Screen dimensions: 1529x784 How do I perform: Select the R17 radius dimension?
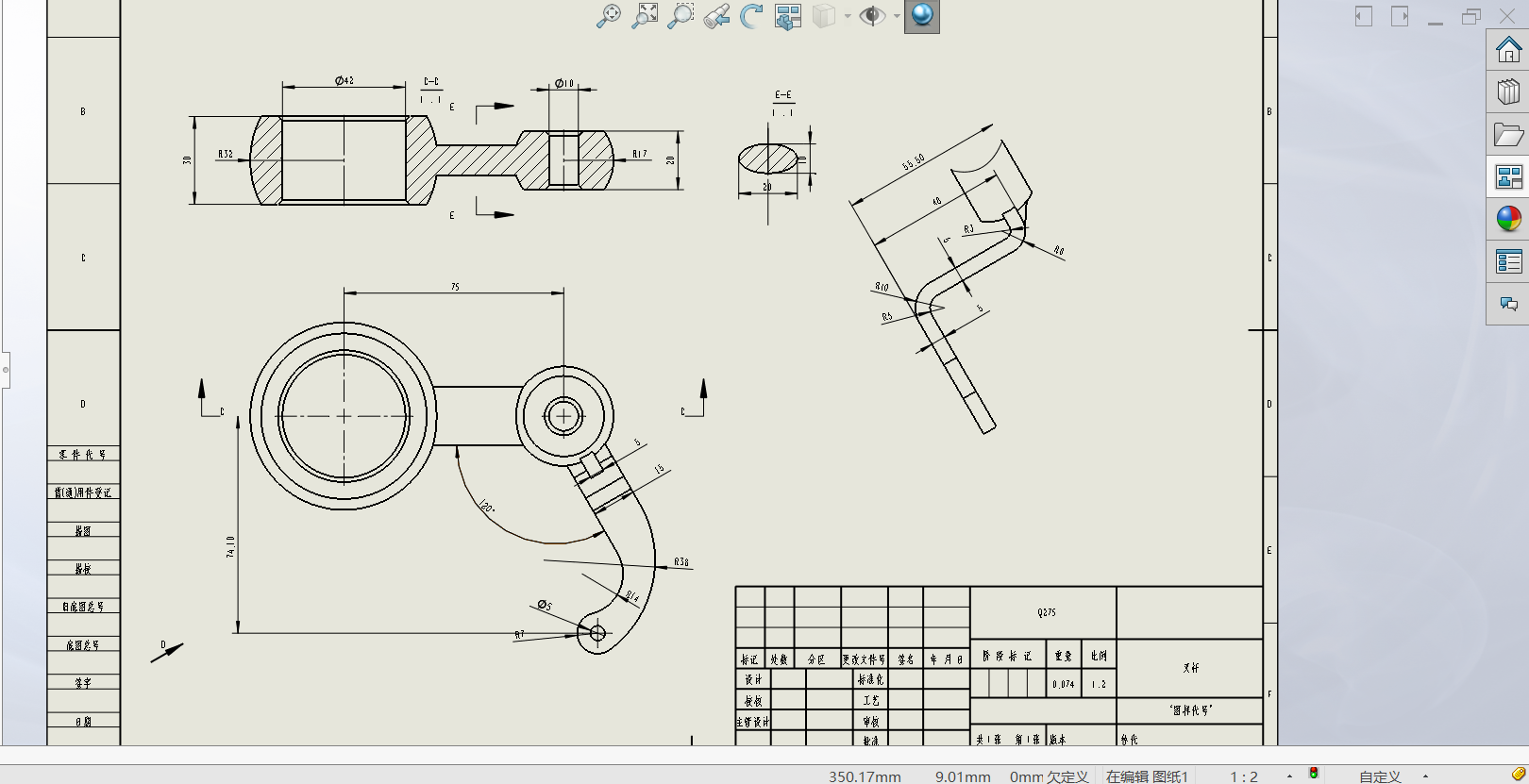[640, 154]
